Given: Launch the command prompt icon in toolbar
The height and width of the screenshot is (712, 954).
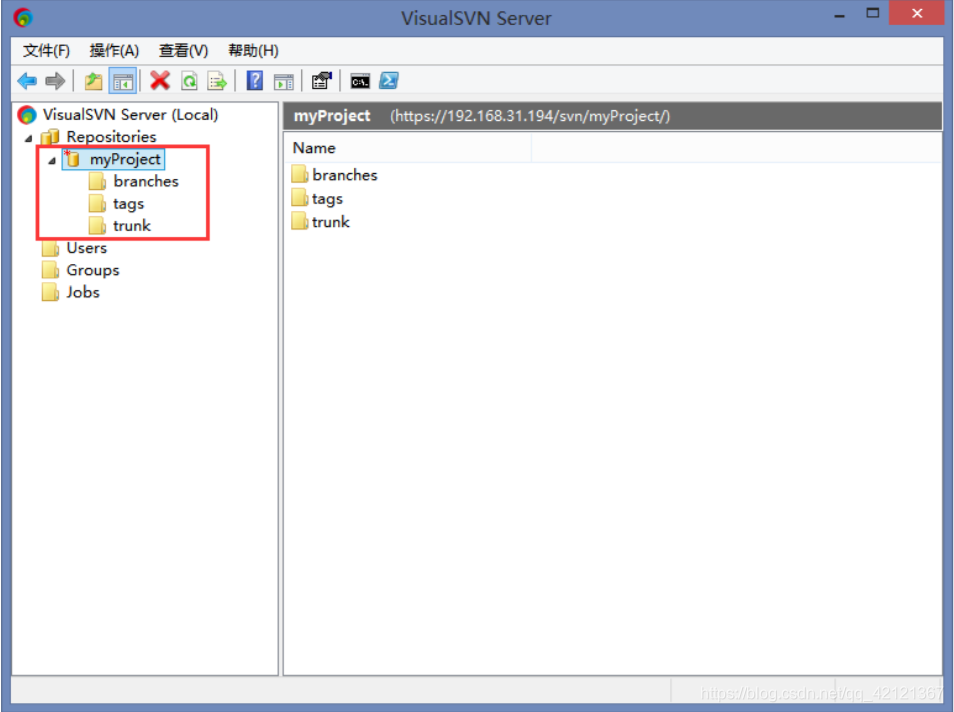Looking at the screenshot, I should [360, 80].
